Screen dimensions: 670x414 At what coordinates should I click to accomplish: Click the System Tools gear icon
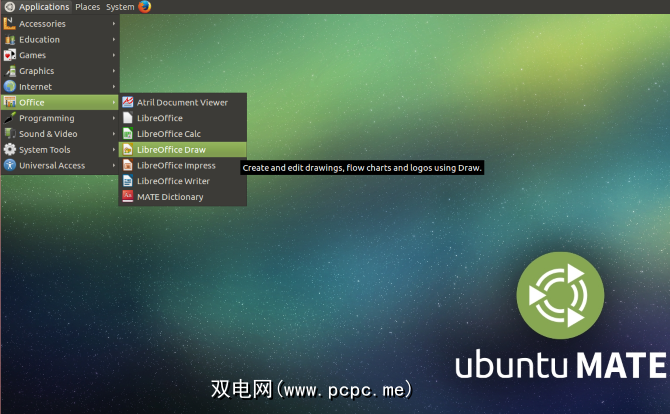coord(10,150)
